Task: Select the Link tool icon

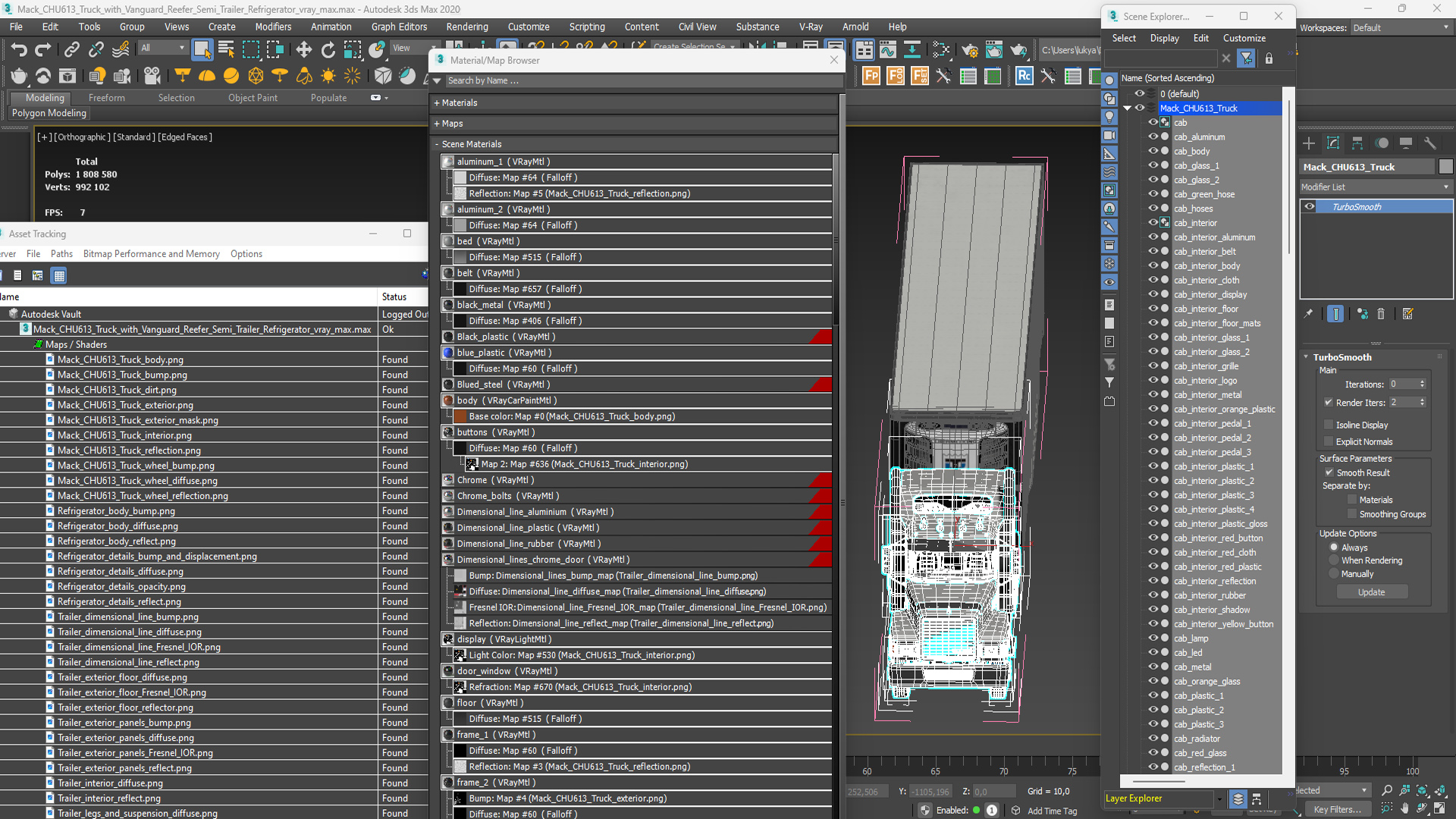Action: coord(71,50)
